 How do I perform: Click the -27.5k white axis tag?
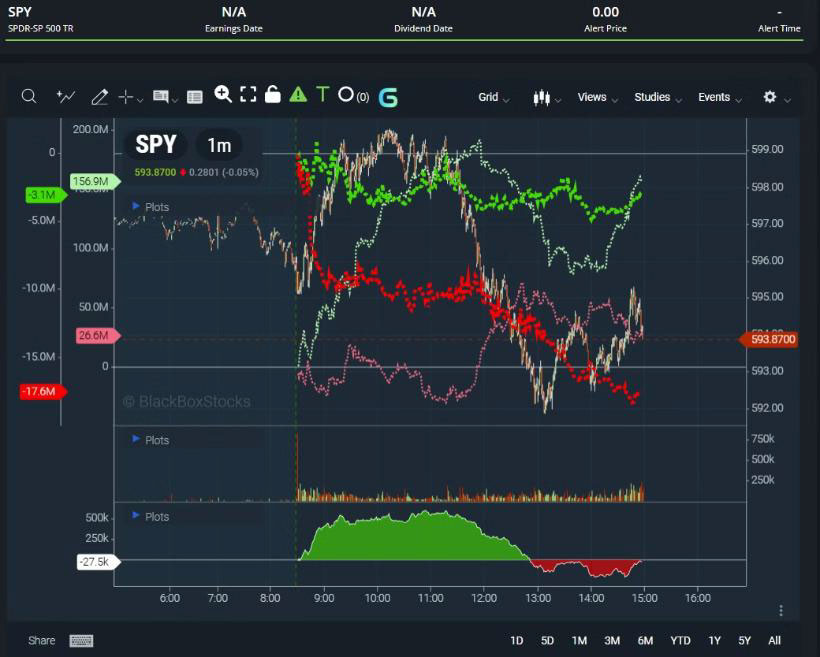pos(98,562)
